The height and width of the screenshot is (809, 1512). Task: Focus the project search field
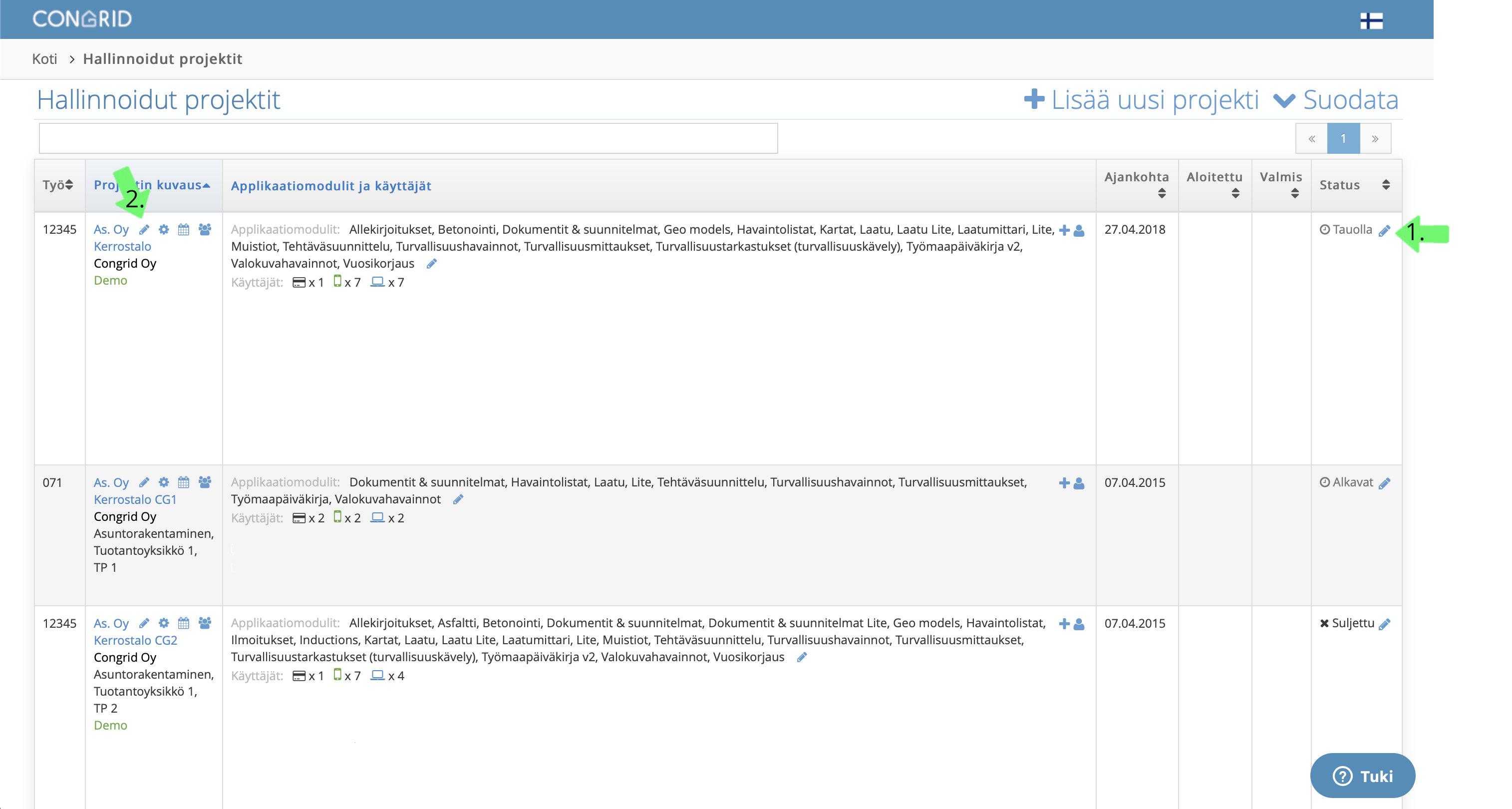click(408, 138)
